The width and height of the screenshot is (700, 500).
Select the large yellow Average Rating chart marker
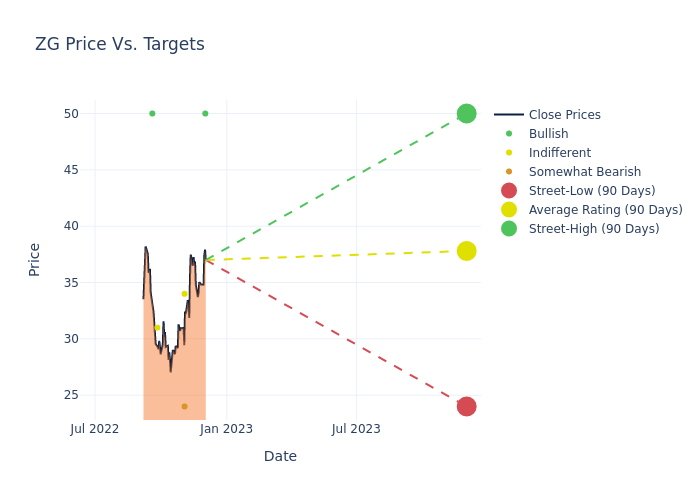pos(466,251)
